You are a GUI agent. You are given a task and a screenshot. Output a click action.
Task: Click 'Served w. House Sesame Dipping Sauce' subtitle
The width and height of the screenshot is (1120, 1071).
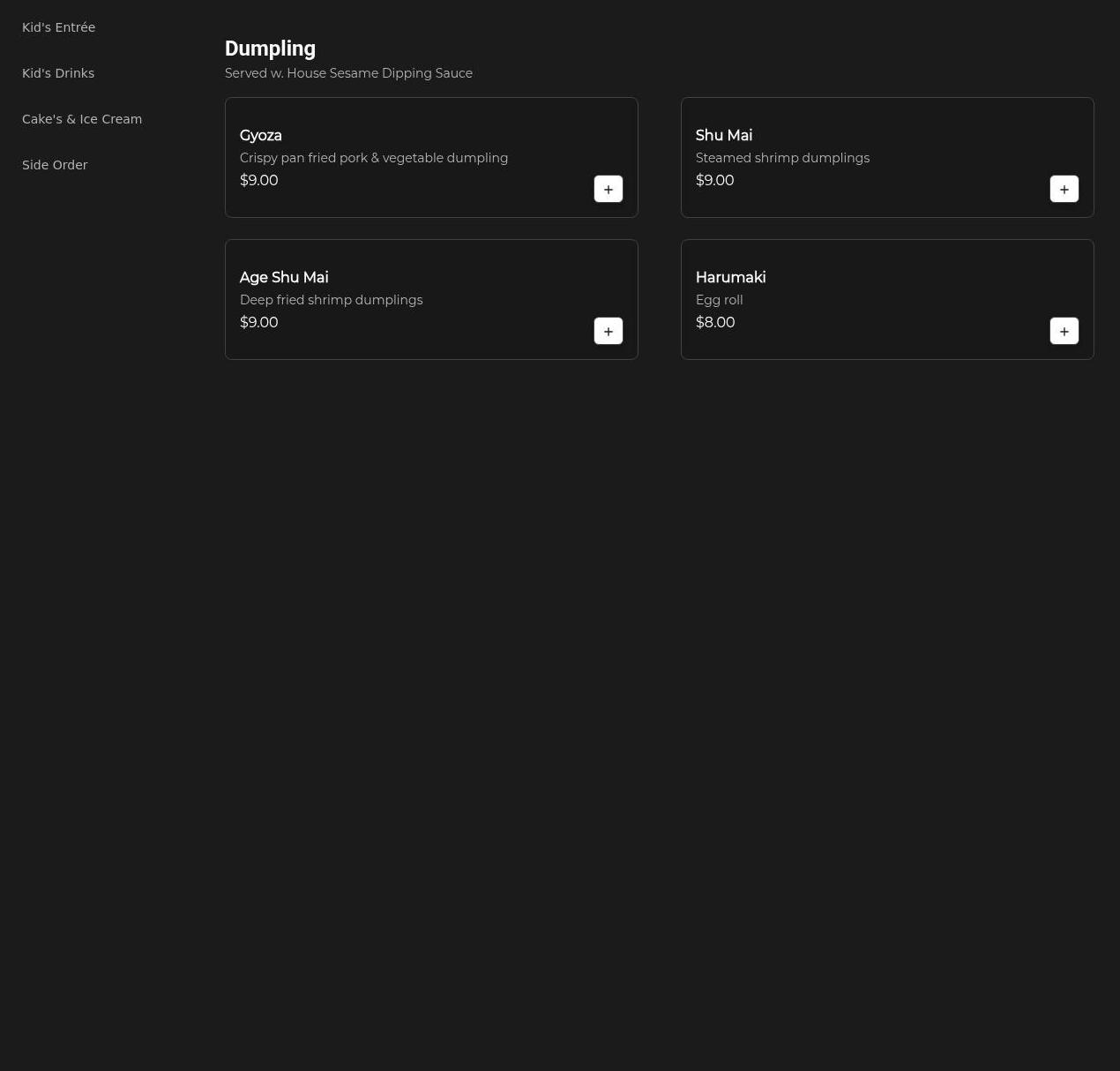pos(348,73)
